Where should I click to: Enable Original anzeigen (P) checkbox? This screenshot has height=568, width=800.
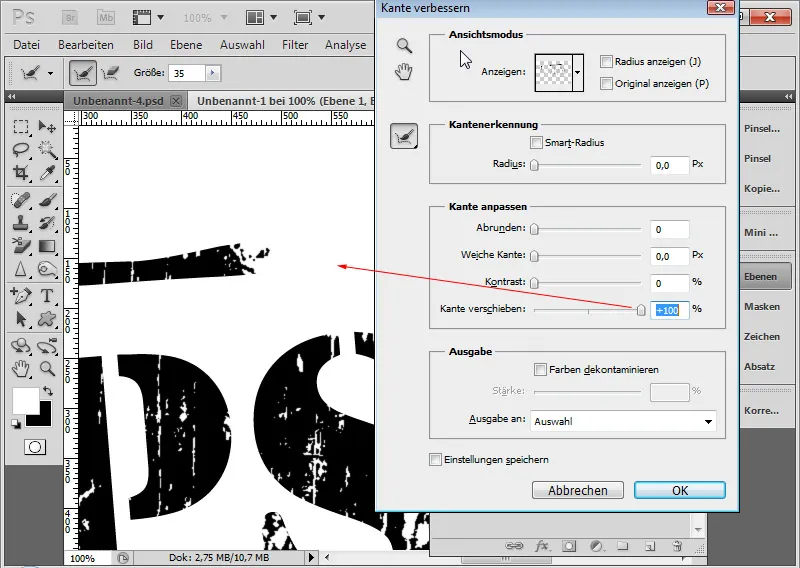[606, 83]
